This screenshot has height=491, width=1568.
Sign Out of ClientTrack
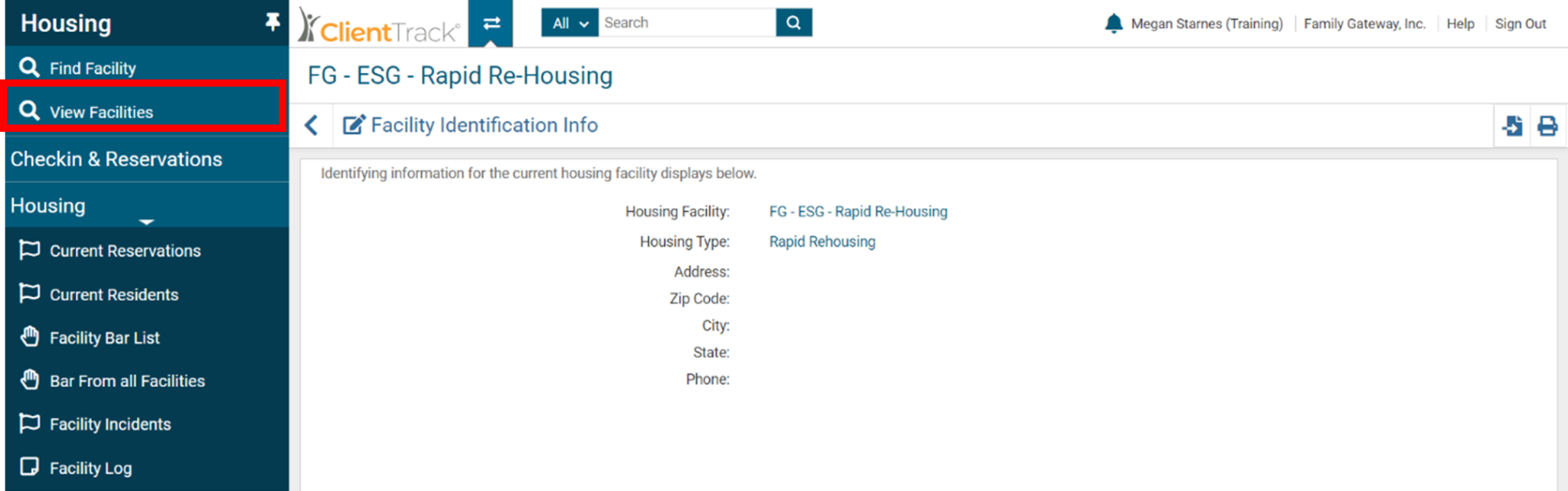coord(1521,23)
